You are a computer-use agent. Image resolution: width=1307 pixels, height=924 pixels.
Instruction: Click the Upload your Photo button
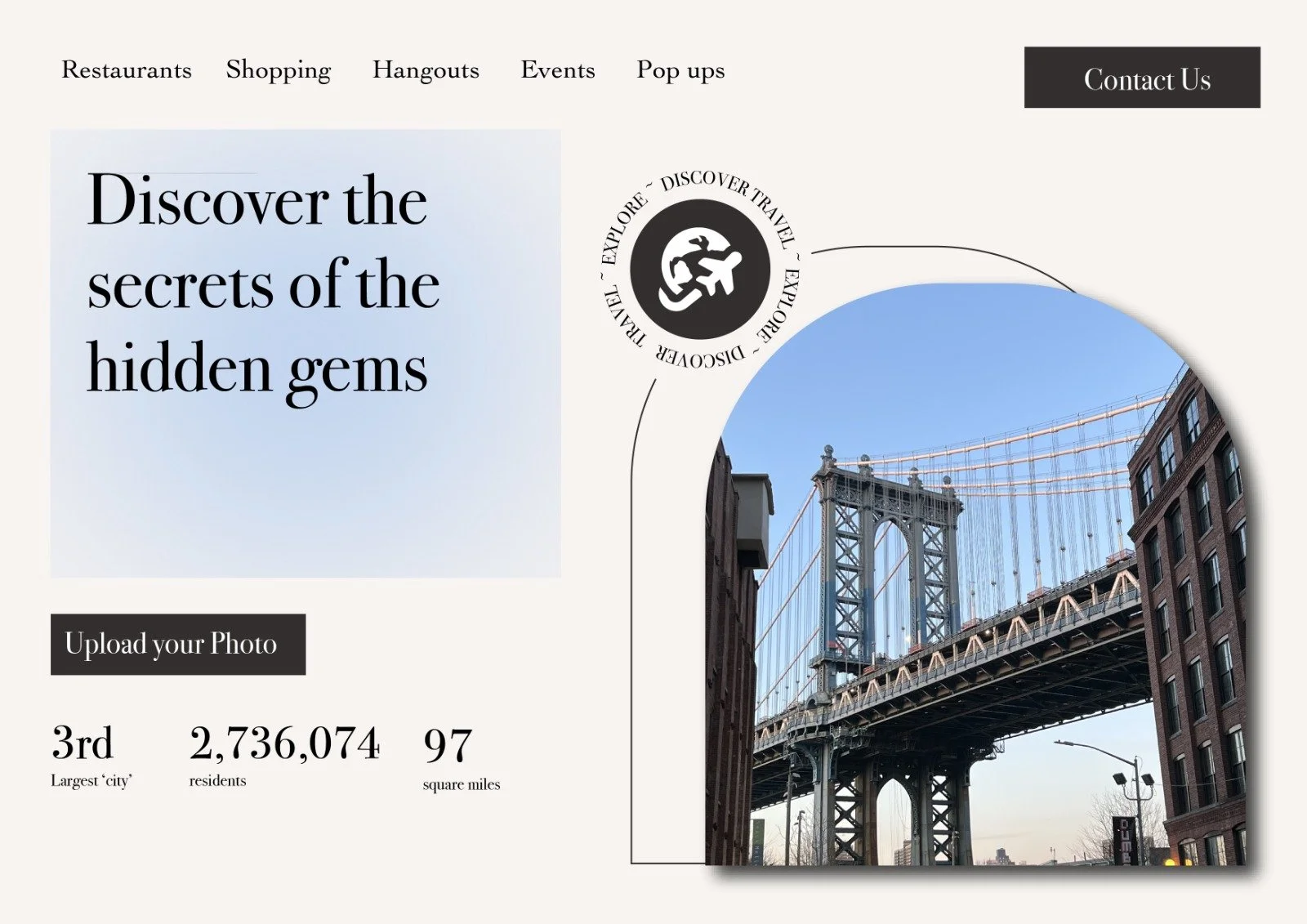coord(178,645)
